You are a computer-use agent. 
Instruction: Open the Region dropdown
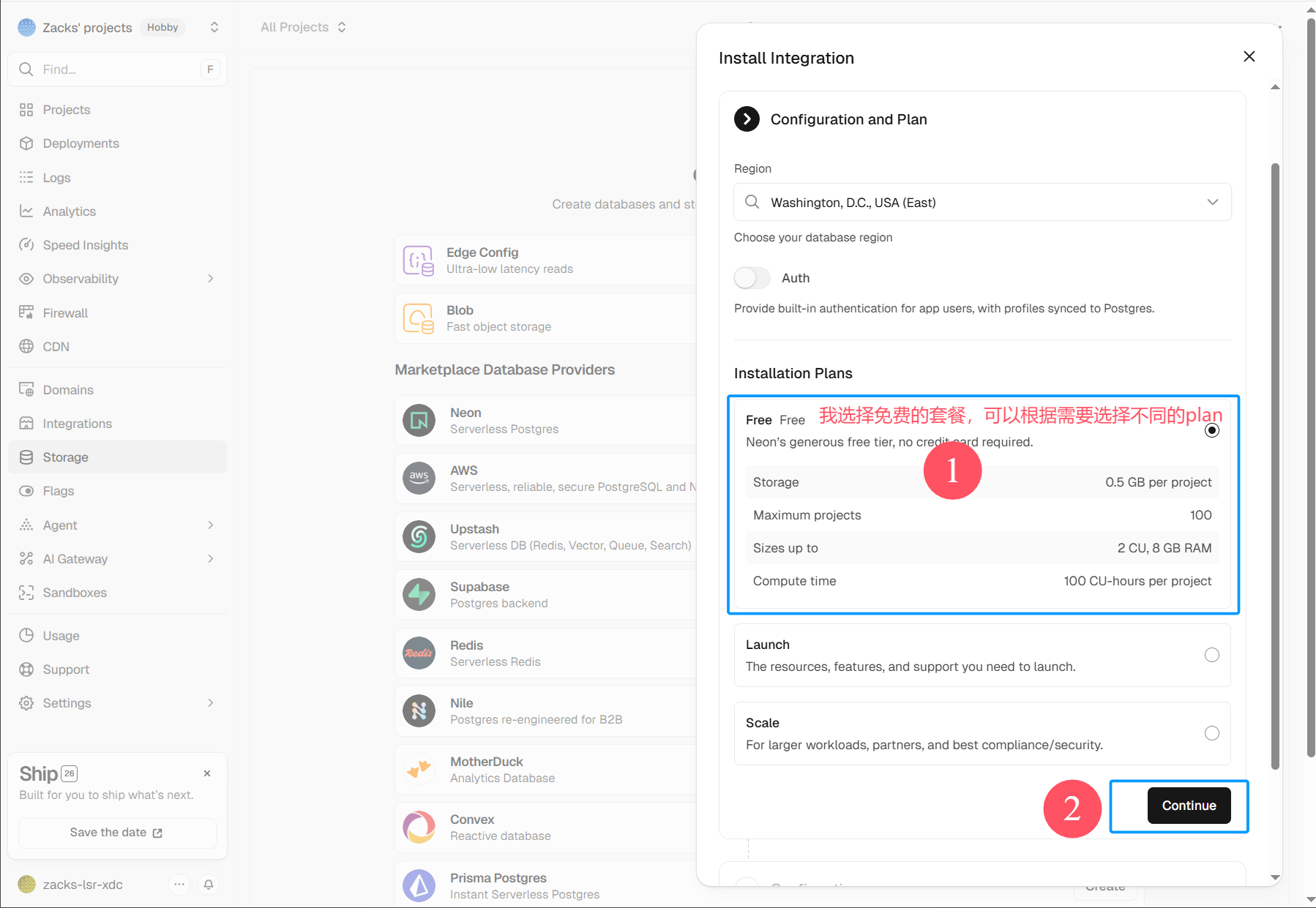pos(982,203)
